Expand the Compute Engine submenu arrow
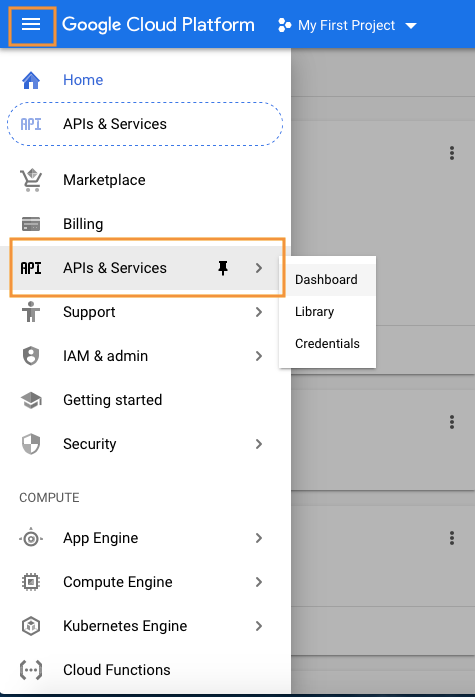Image resolution: width=475 pixels, height=697 pixels. point(259,582)
